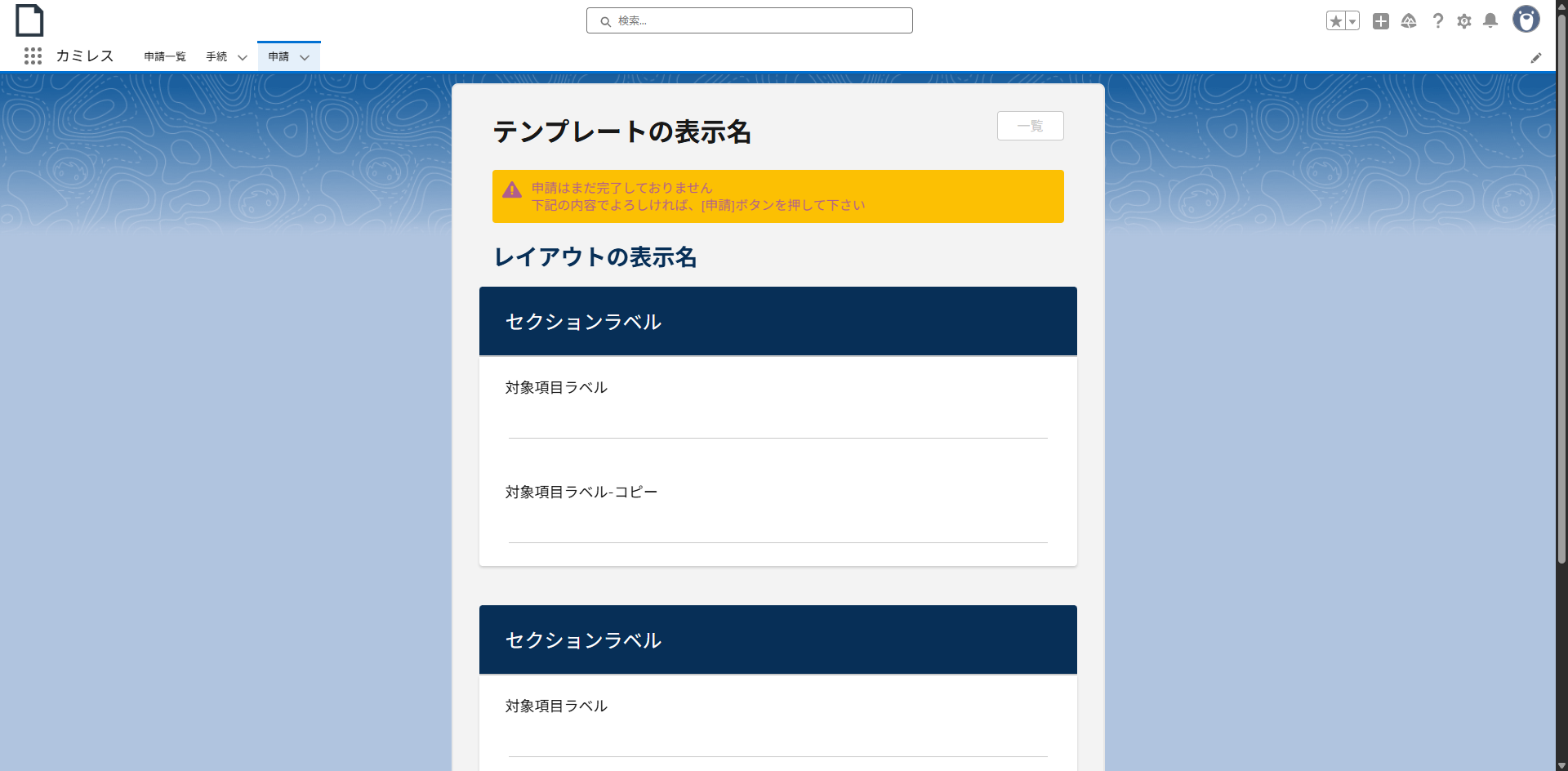Click into the 検索 search field
This screenshot has width=1568, height=771.
[x=735, y=20]
